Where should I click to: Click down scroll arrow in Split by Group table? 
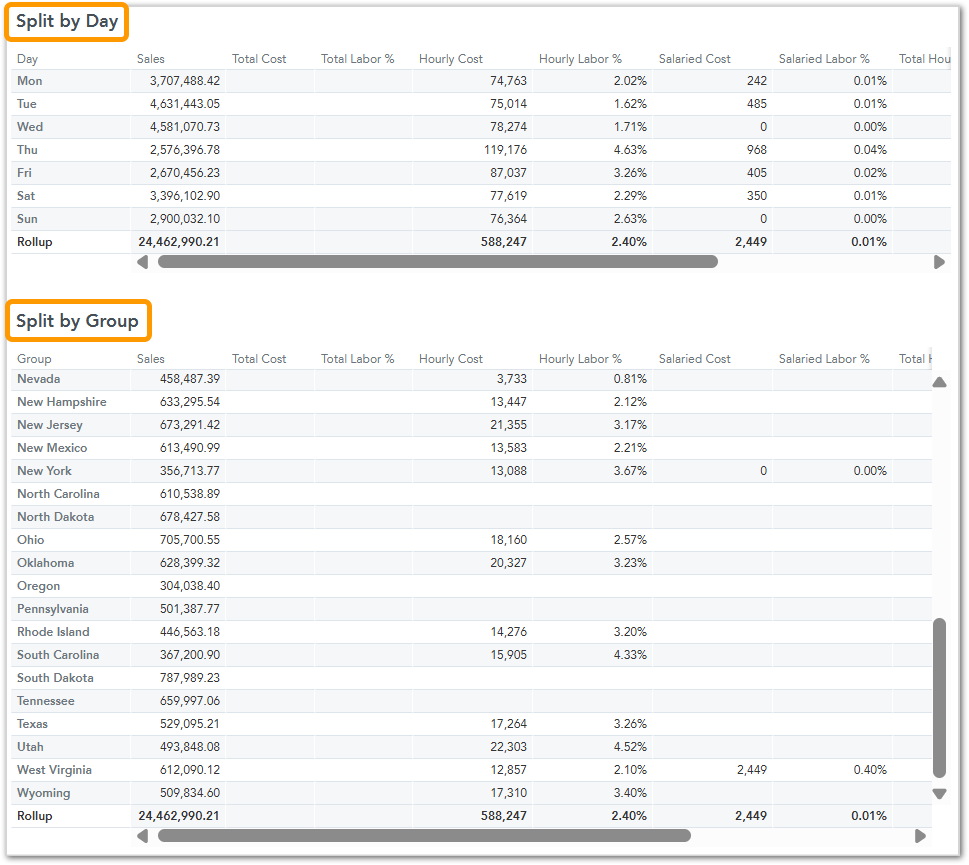(939, 794)
